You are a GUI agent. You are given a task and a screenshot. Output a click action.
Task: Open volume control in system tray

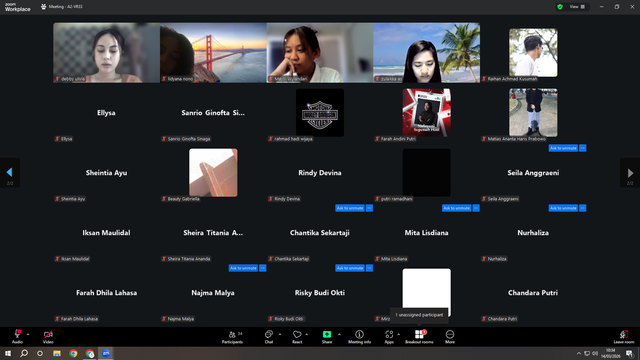595,353
